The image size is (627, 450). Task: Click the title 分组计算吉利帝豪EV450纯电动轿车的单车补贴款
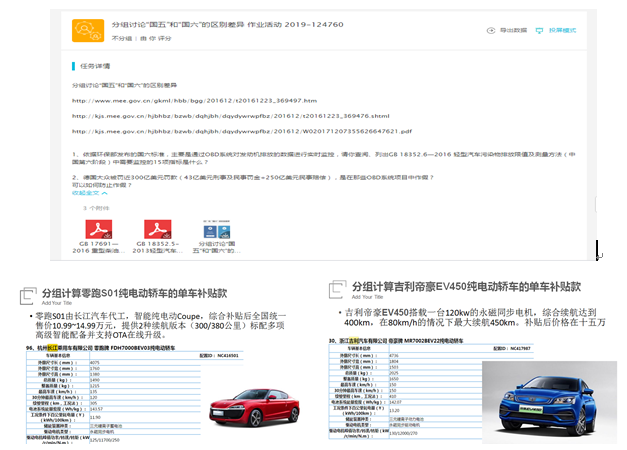point(466,287)
